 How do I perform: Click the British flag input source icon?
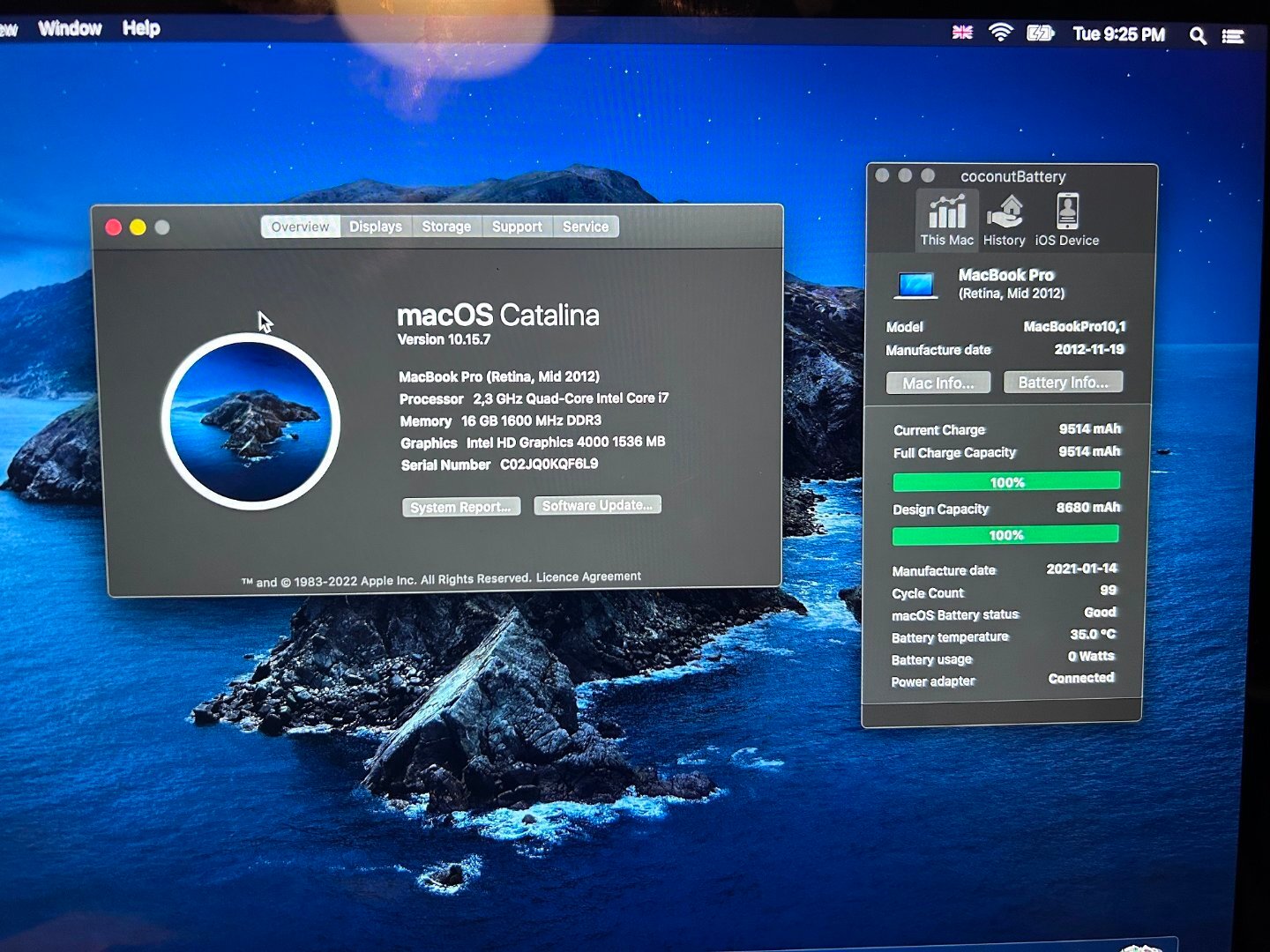click(x=962, y=33)
